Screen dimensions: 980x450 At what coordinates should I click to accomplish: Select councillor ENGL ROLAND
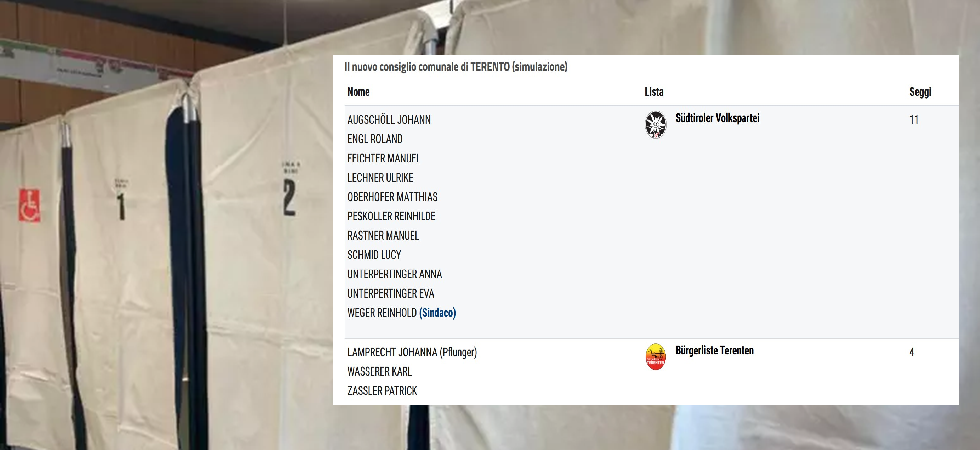click(374, 139)
